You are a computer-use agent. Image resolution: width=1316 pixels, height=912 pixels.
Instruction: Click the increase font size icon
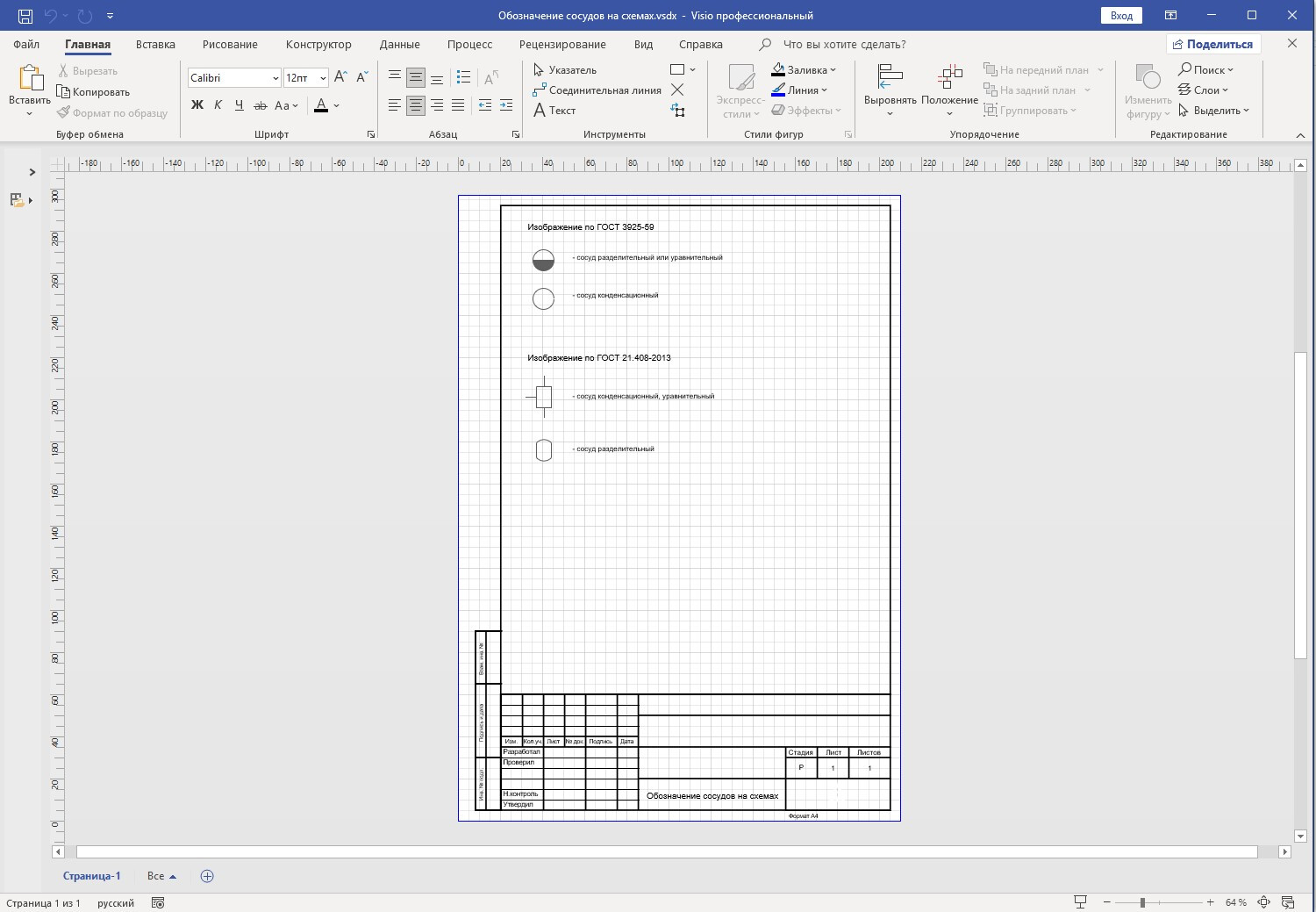341,78
